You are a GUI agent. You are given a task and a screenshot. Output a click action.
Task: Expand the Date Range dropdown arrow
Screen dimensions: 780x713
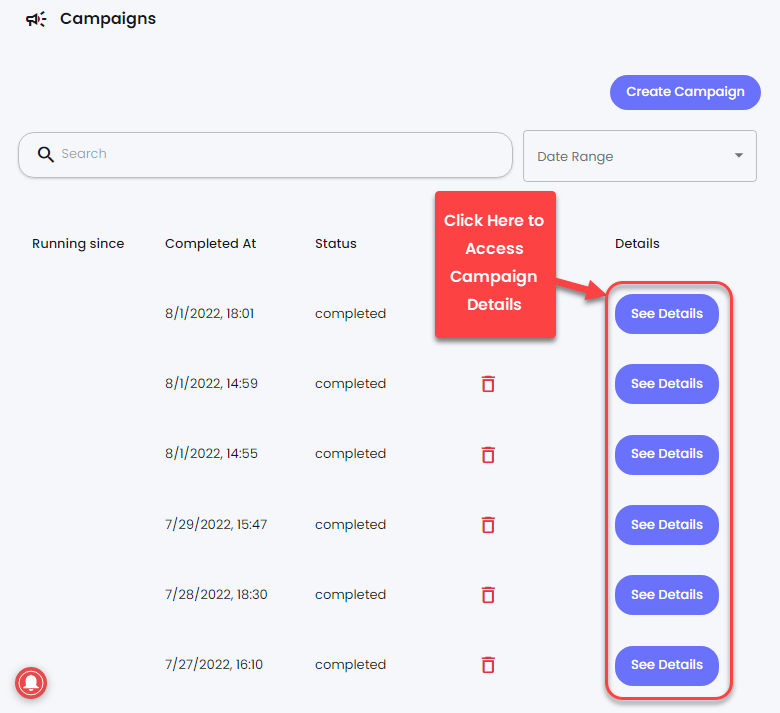tap(739, 156)
